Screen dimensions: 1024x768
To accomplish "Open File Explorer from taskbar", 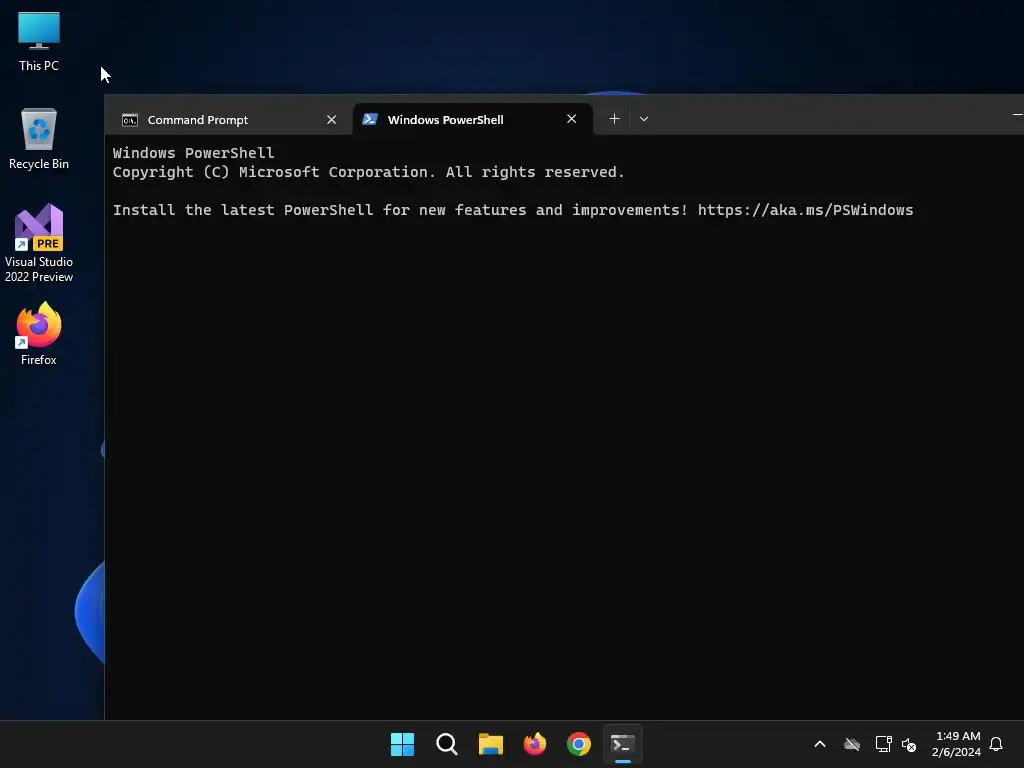I will [x=490, y=744].
